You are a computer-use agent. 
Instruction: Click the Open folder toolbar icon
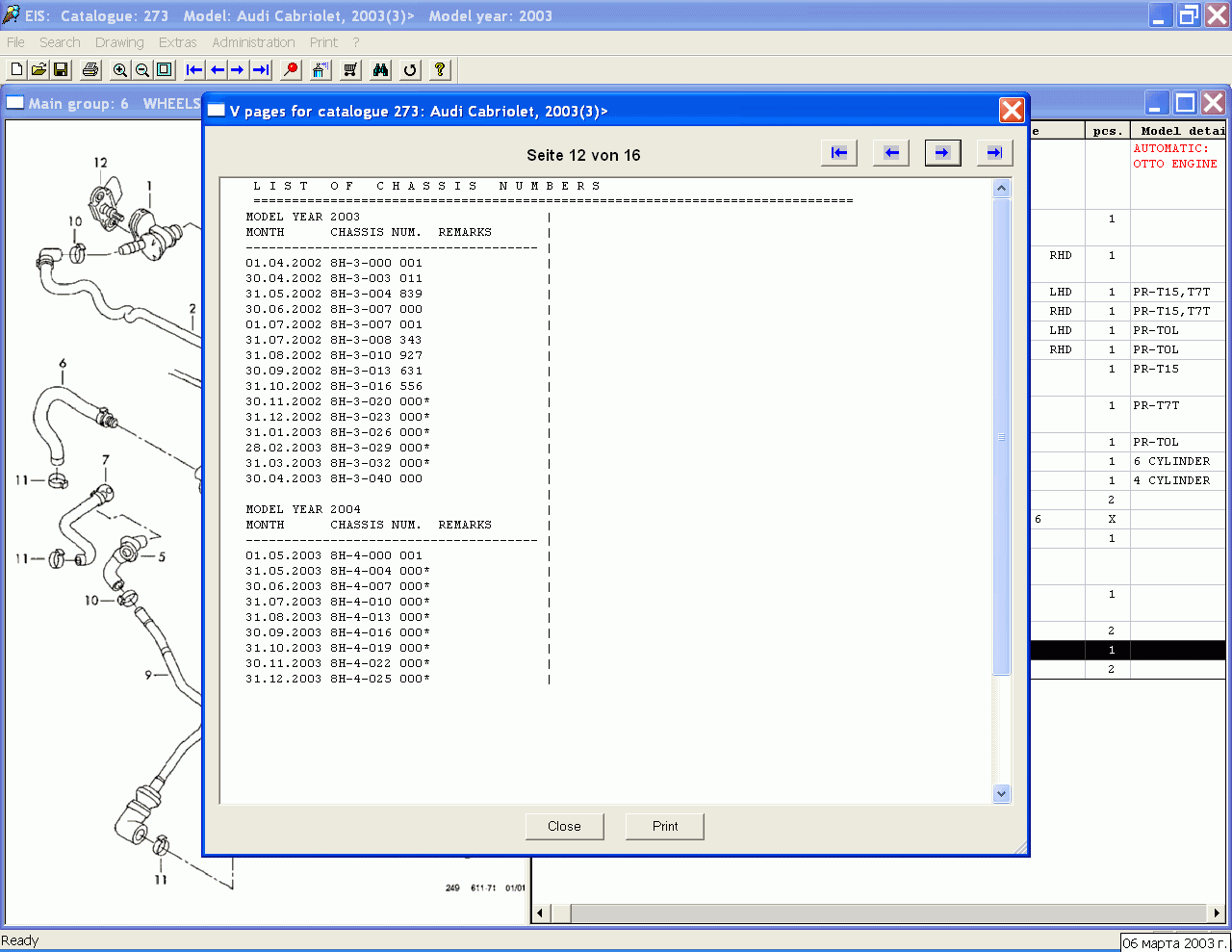(38, 69)
